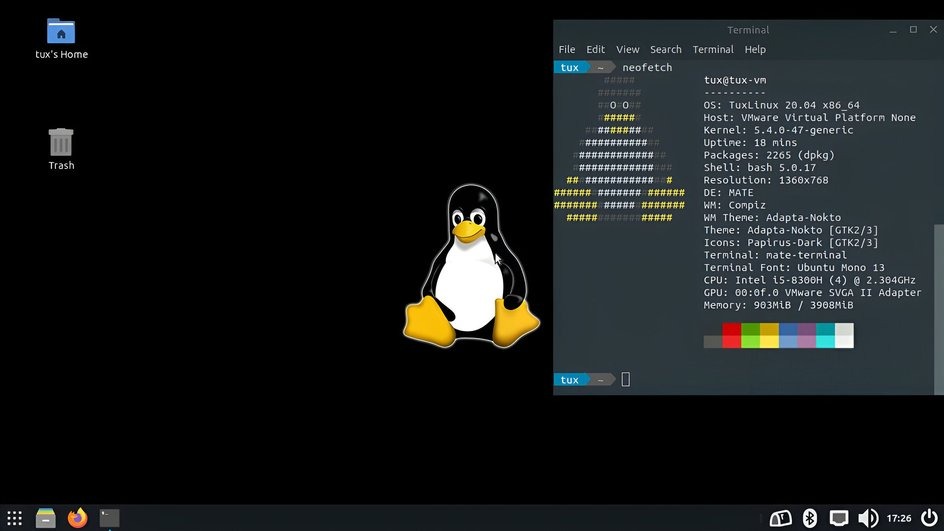This screenshot has height=531, width=944.
Task: Click the 'Terminal: mate-terminal' line
Action: point(775,255)
